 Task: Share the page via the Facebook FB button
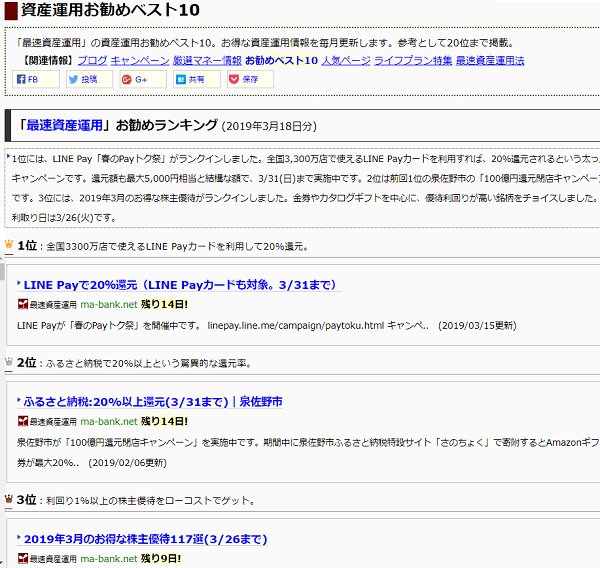[x=36, y=79]
